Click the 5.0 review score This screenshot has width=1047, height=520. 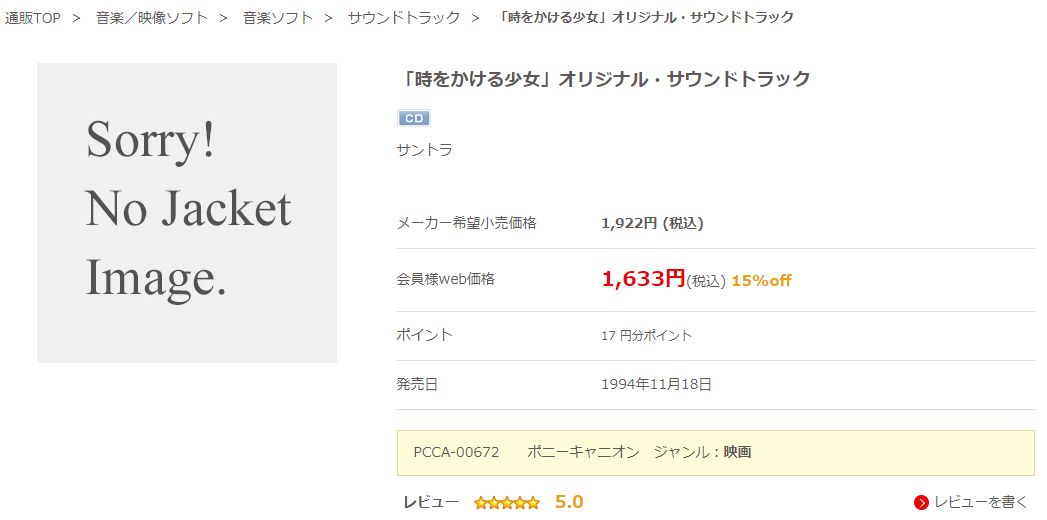pyautogui.click(x=569, y=502)
